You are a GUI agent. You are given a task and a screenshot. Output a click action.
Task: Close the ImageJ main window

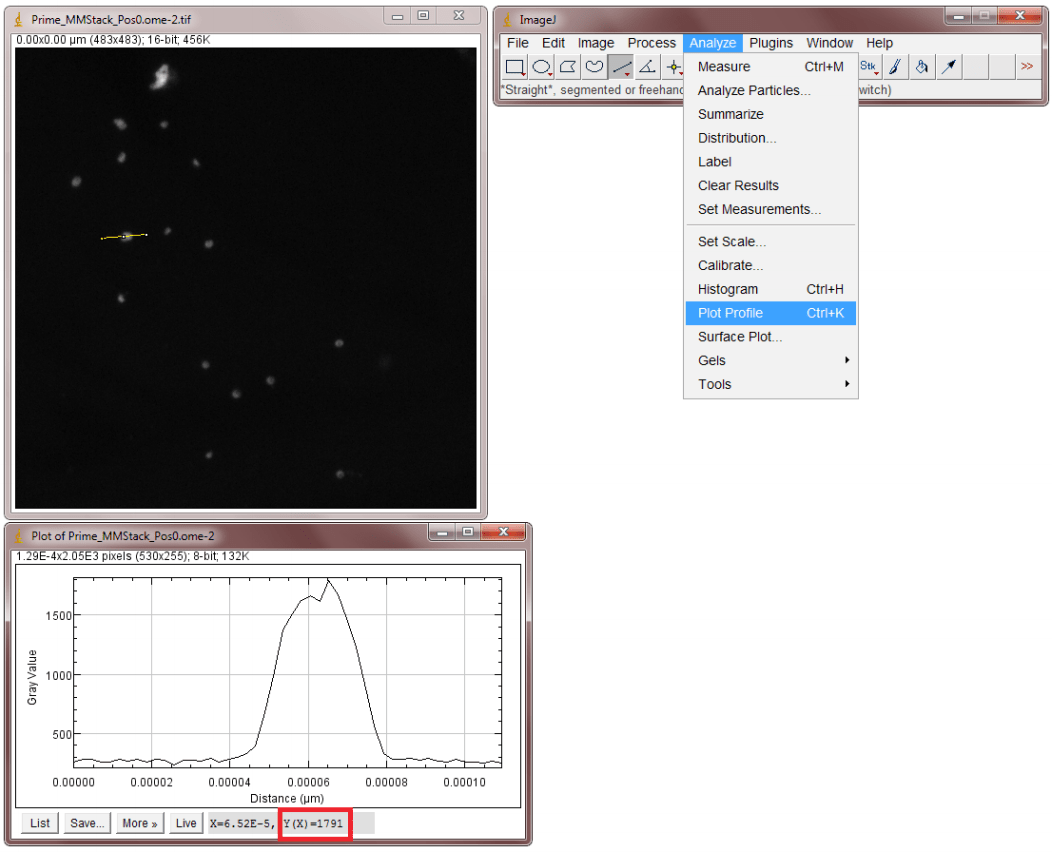[x=1020, y=16]
